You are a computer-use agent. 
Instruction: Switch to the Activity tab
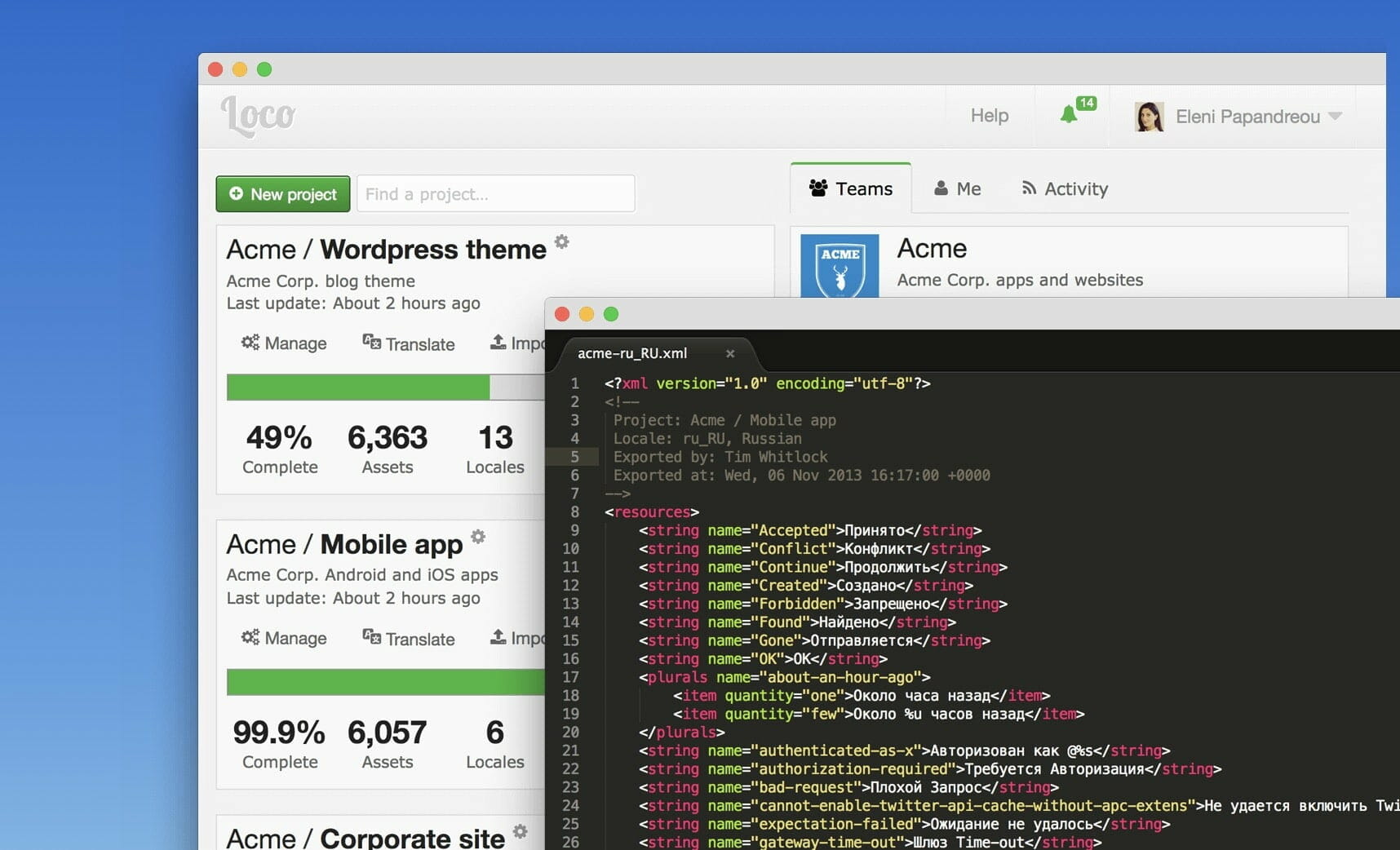1065,188
